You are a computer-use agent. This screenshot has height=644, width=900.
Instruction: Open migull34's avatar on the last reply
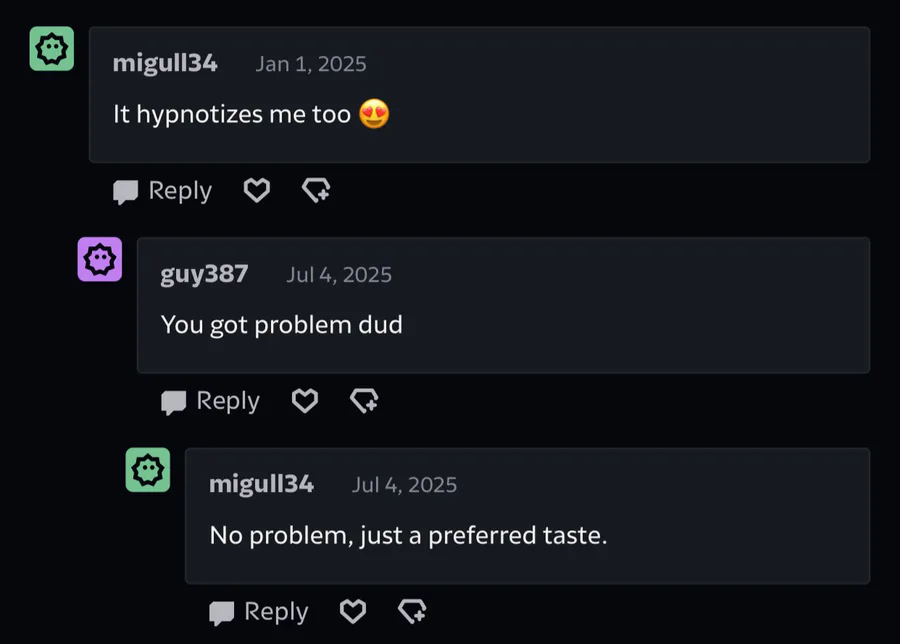(148, 470)
